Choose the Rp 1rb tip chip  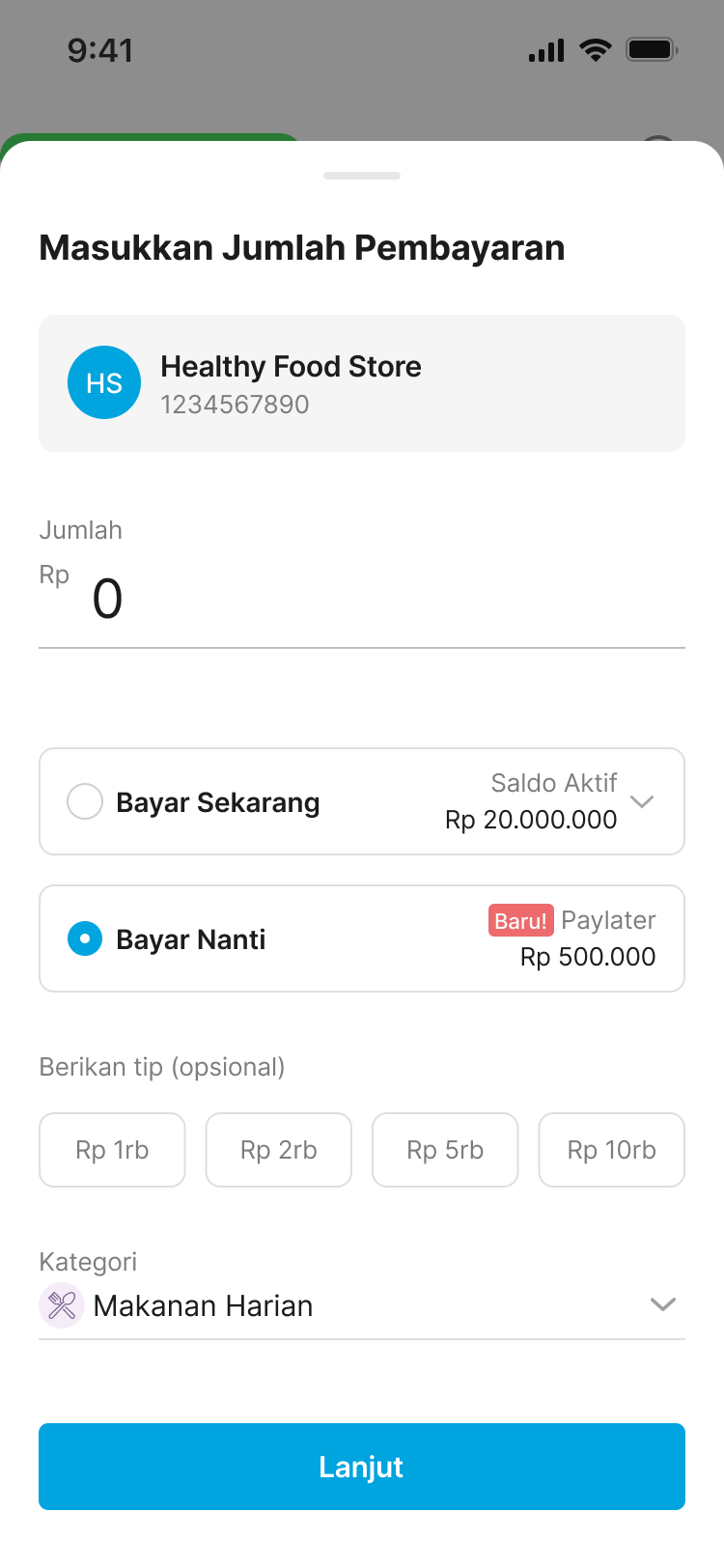pos(112,1150)
